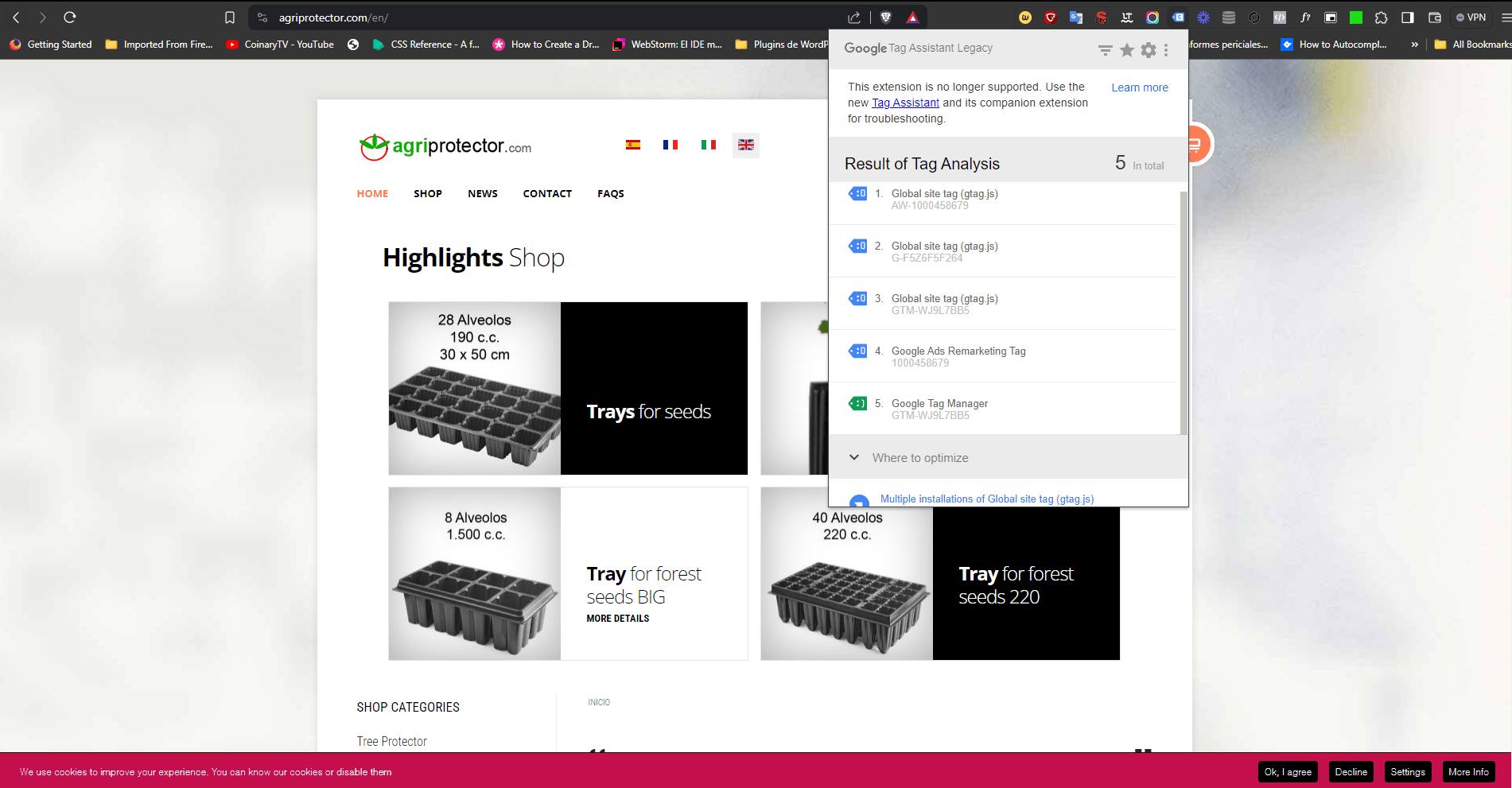Open the Extensions puzzle-piece menu
Image resolution: width=1512 pixels, height=788 pixels.
point(1382,17)
